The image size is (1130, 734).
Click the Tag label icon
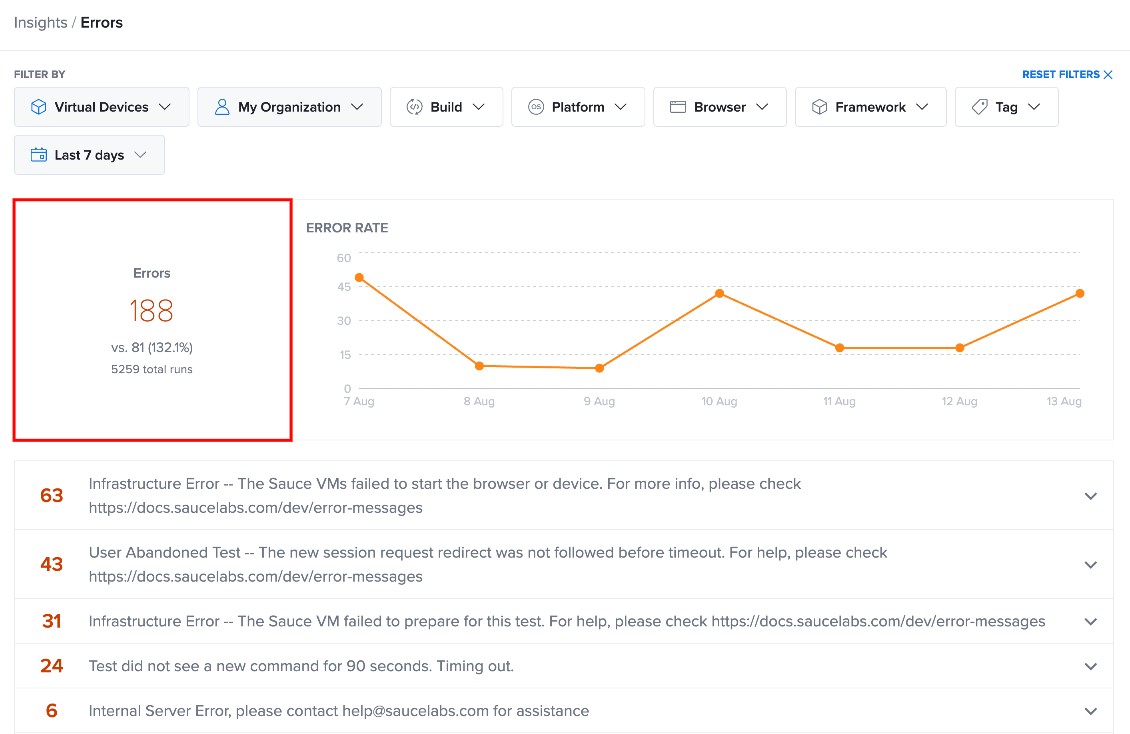[979, 107]
